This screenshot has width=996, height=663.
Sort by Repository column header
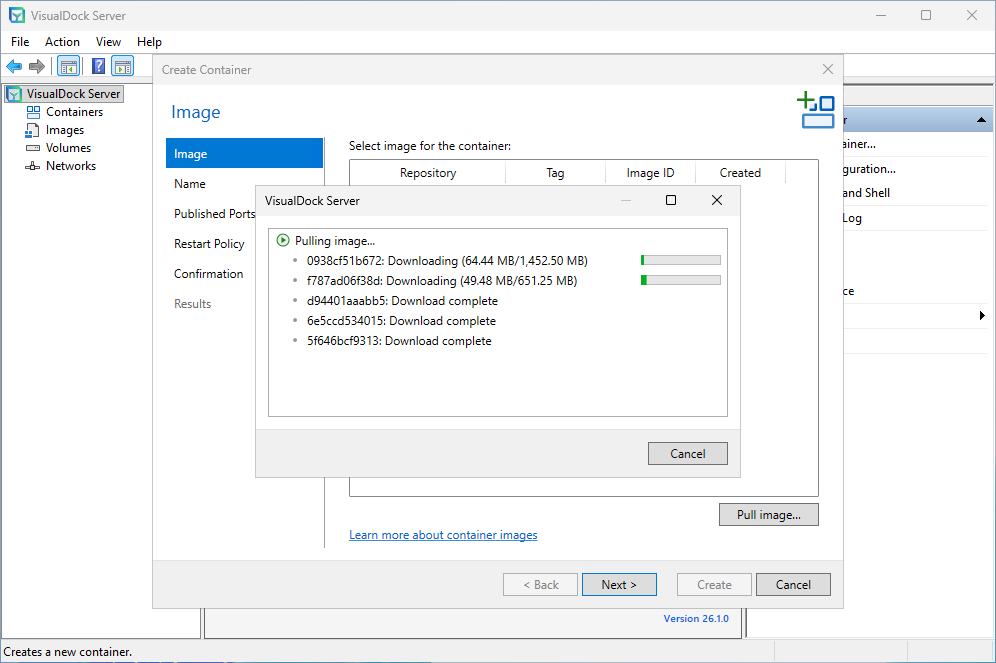(x=428, y=173)
